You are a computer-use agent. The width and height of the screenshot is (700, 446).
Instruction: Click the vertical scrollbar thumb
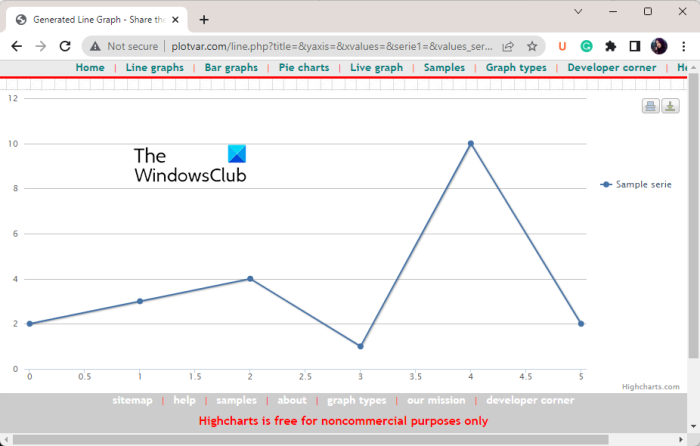coord(693,216)
